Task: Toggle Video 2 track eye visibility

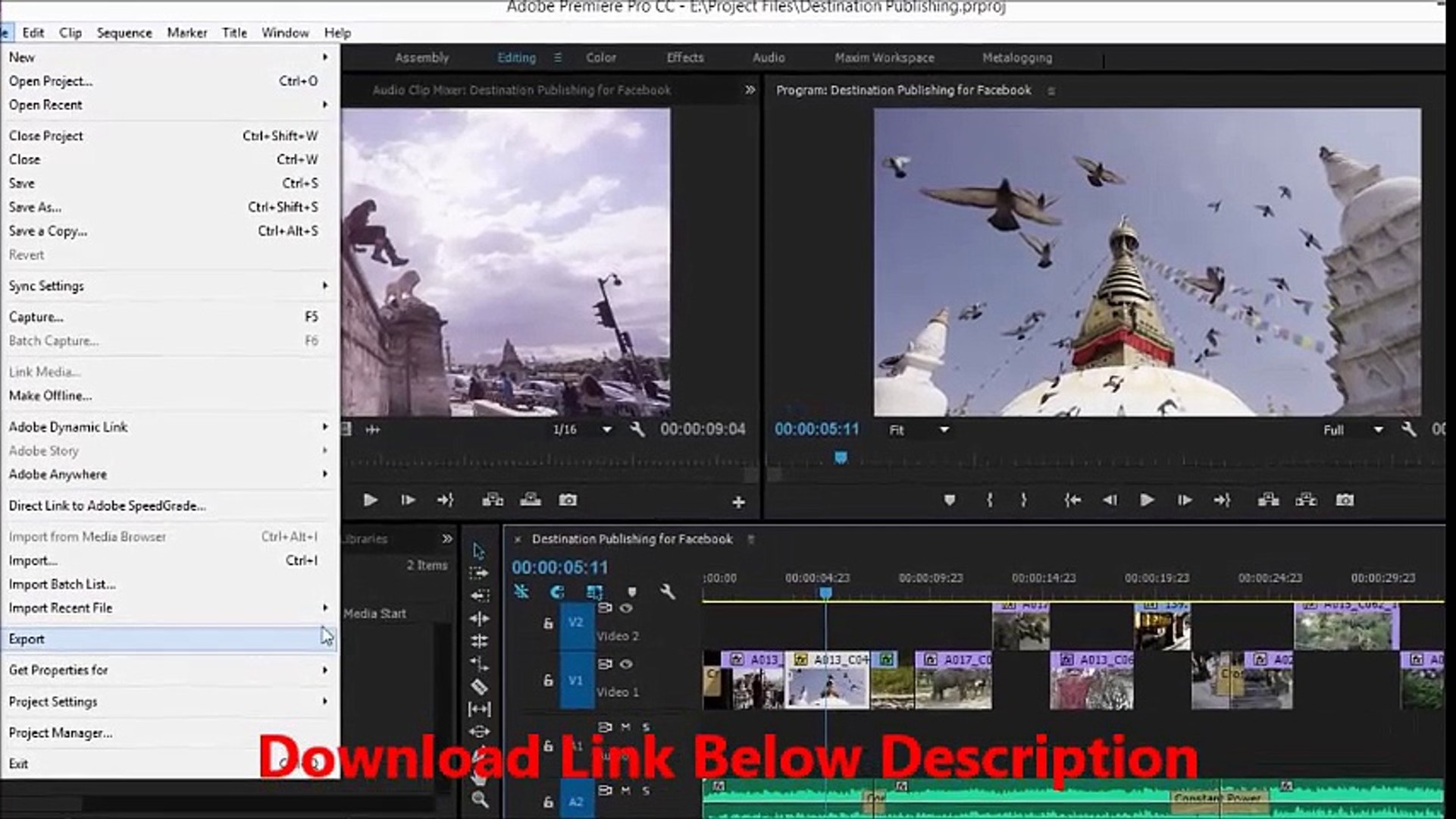Action: coord(626,608)
